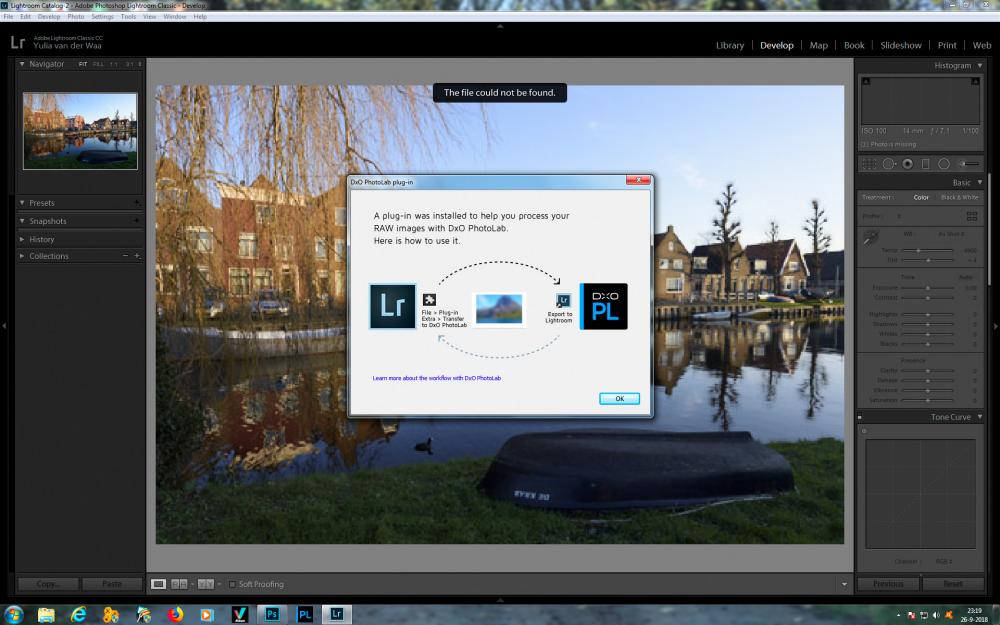Expand the Snapshots panel
The image size is (1000, 625).
click(22, 221)
